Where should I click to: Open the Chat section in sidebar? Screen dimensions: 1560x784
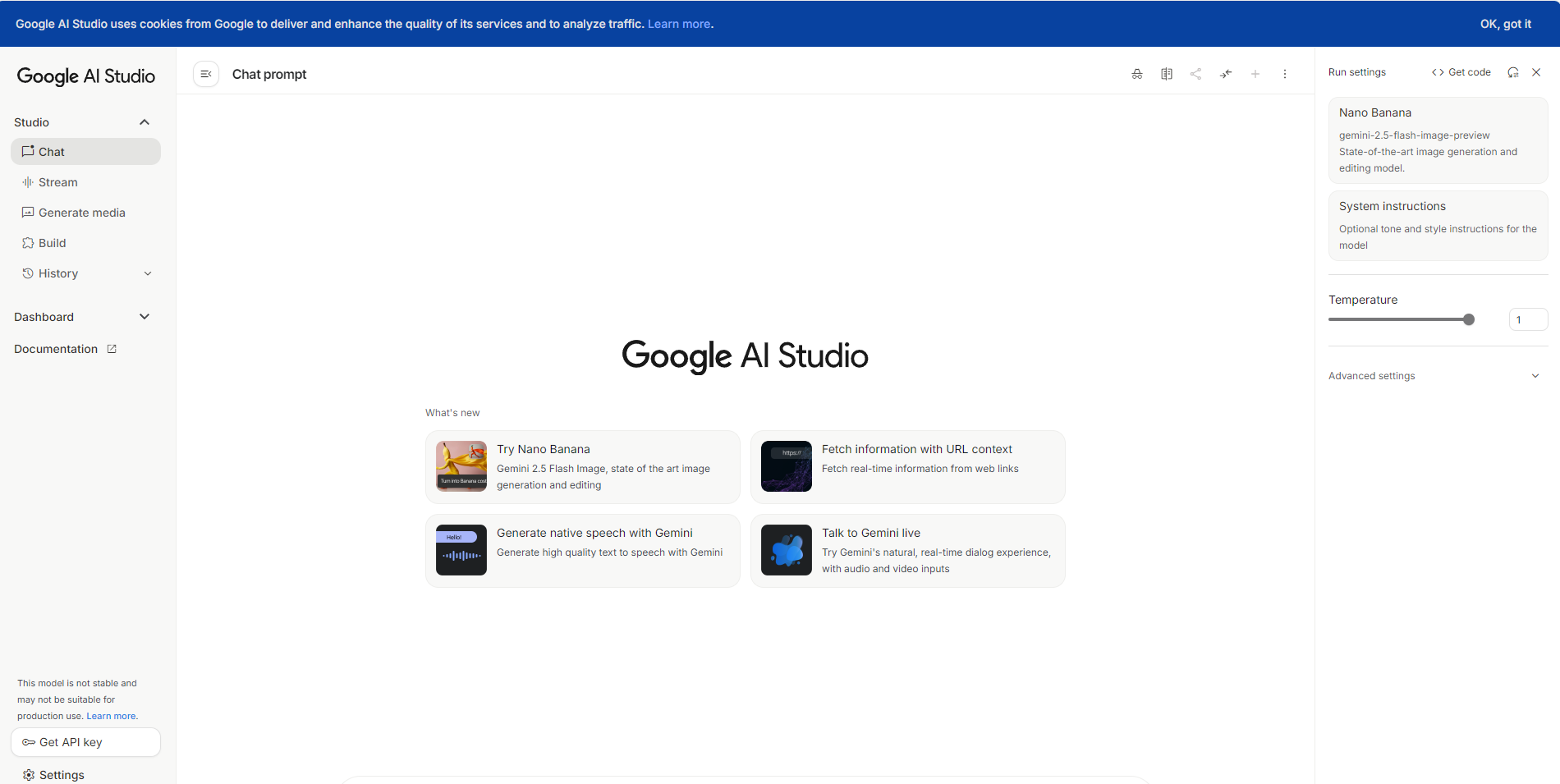tap(85, 152)
